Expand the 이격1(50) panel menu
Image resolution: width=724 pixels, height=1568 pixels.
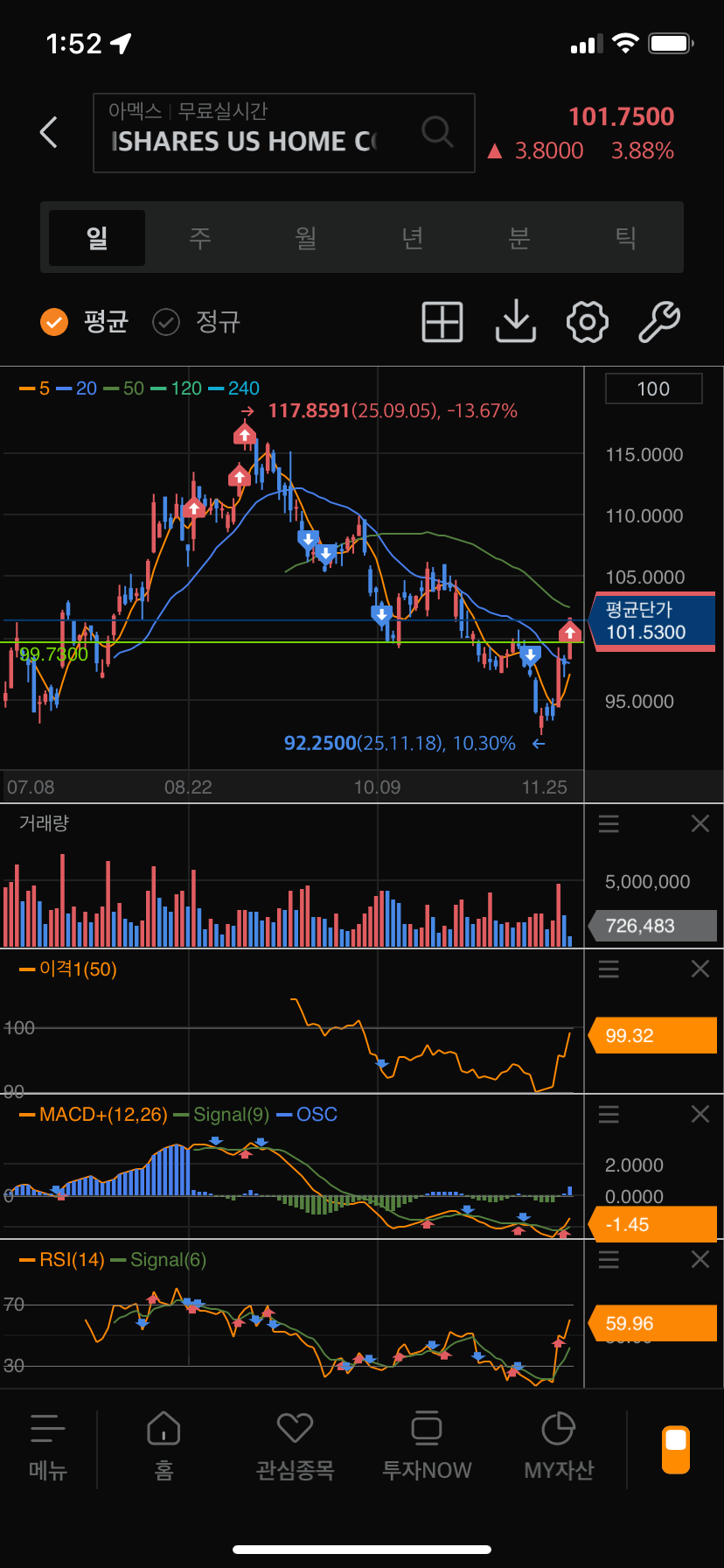pos(609,969)
